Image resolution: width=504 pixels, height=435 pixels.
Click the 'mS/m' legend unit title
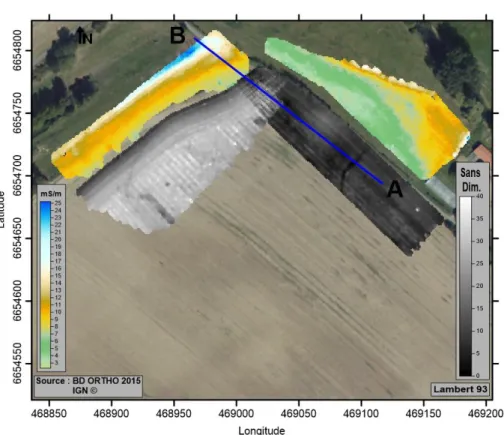(x=51, y=194)
